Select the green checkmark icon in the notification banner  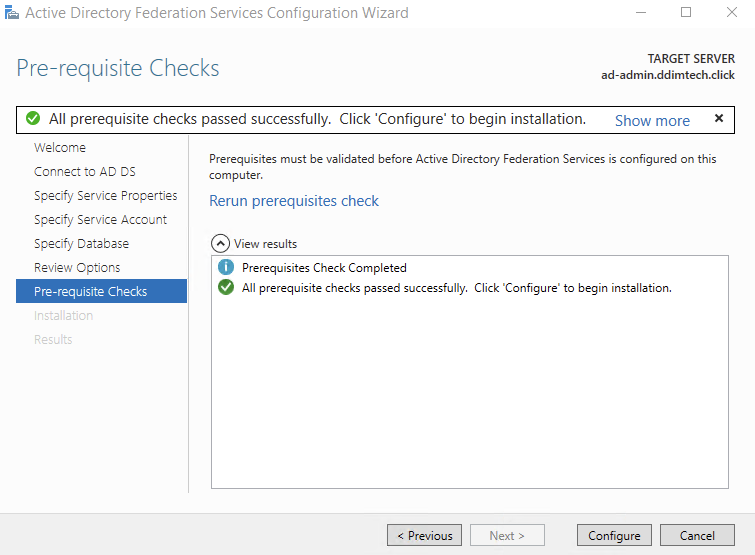point(33,118)
